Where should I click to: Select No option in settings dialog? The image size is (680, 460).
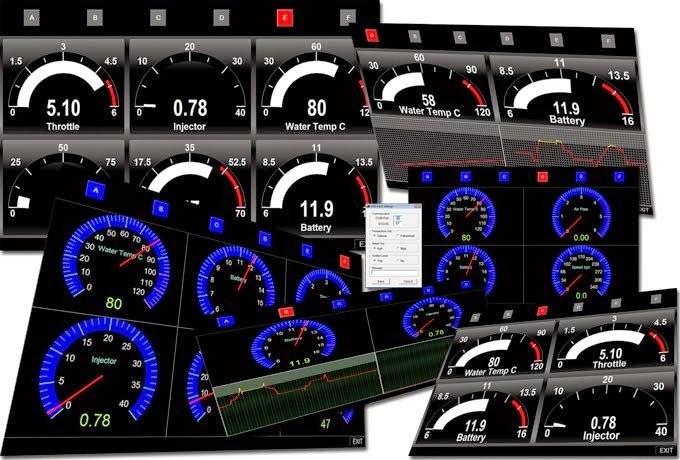click(x=401, y=261)
